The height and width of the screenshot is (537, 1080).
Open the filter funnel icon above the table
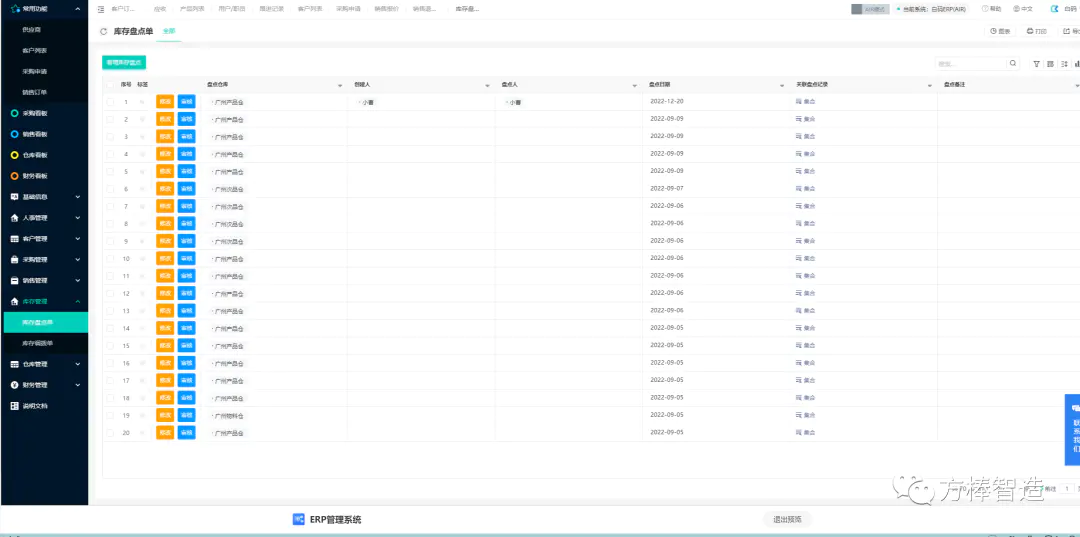1036,63
